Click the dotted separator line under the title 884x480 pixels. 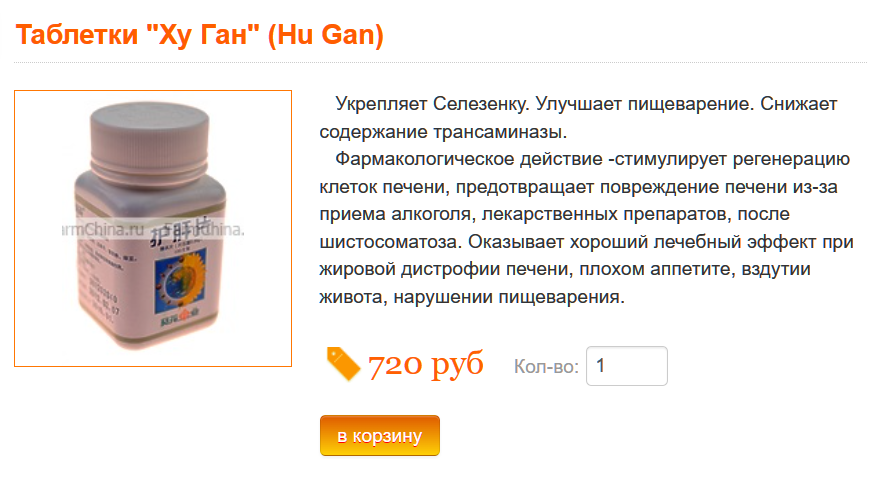coord(440,62)
